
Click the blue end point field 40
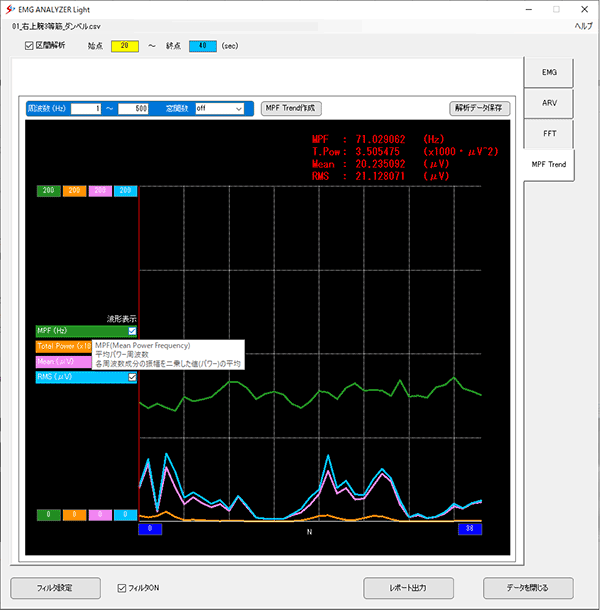pos(203,46)
